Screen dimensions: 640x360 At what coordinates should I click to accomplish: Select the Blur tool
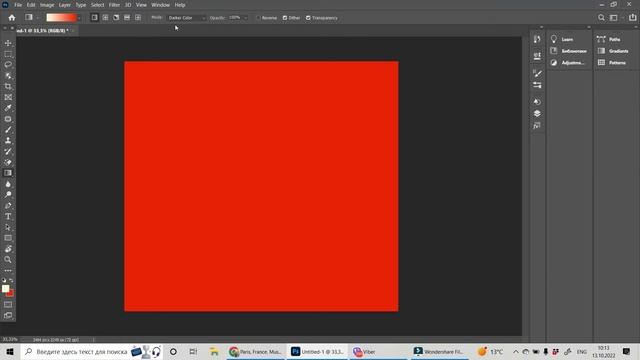click(x=8, y=184)
